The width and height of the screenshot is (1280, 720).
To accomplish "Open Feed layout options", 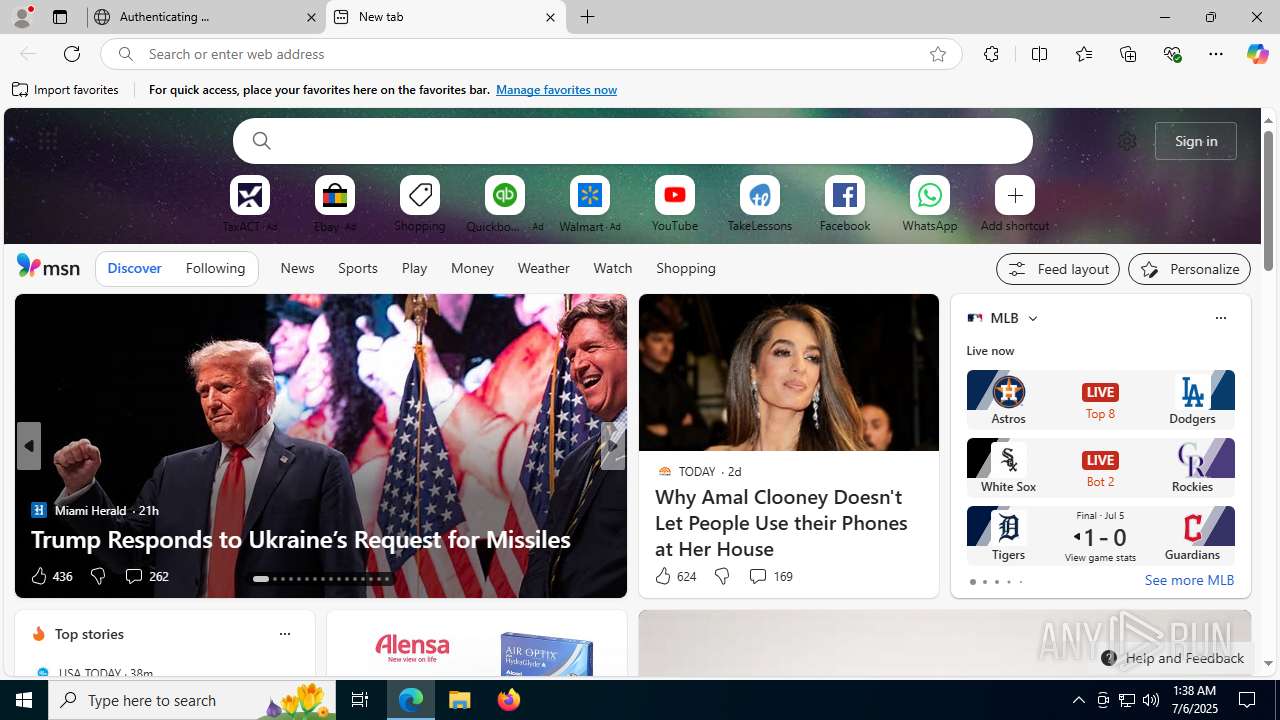I will click(x=1058, y=269).
